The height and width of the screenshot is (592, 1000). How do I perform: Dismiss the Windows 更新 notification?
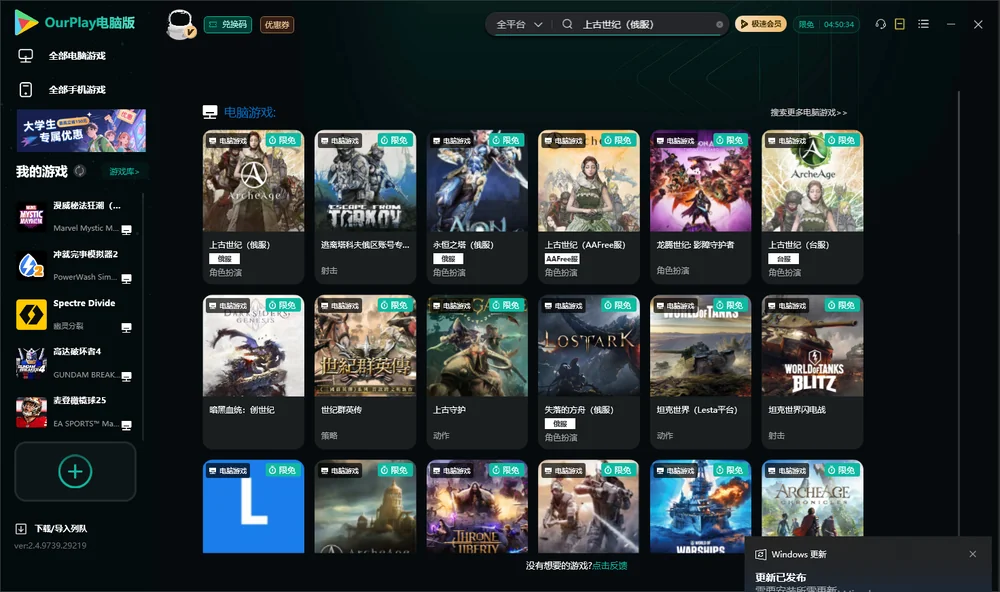973,554
